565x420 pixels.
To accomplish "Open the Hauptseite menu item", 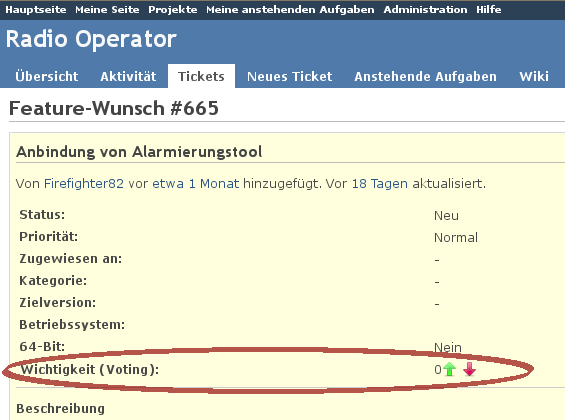I will [x=36, y=9].
